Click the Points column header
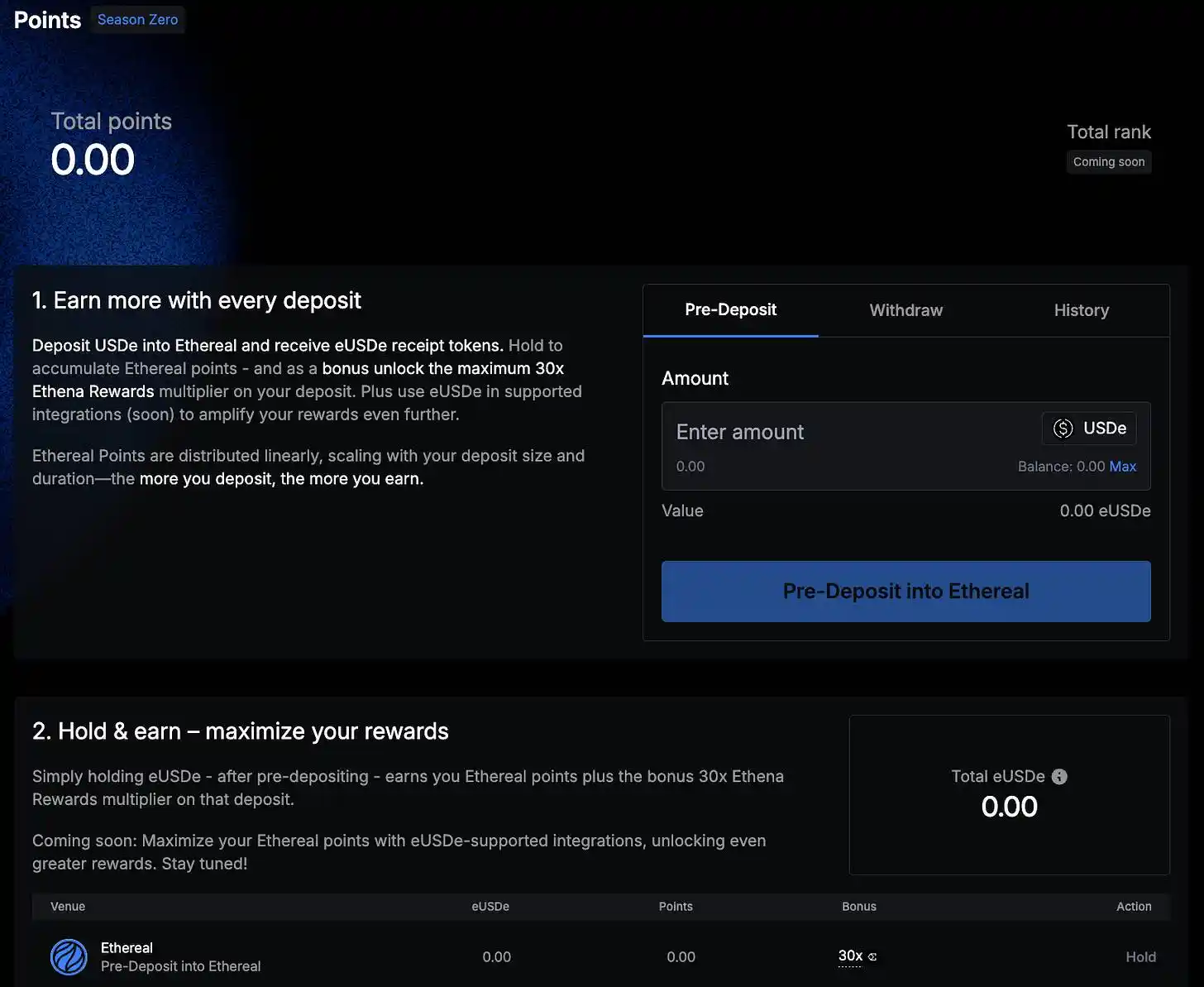The image size is (1204, 987). point(676,907)
